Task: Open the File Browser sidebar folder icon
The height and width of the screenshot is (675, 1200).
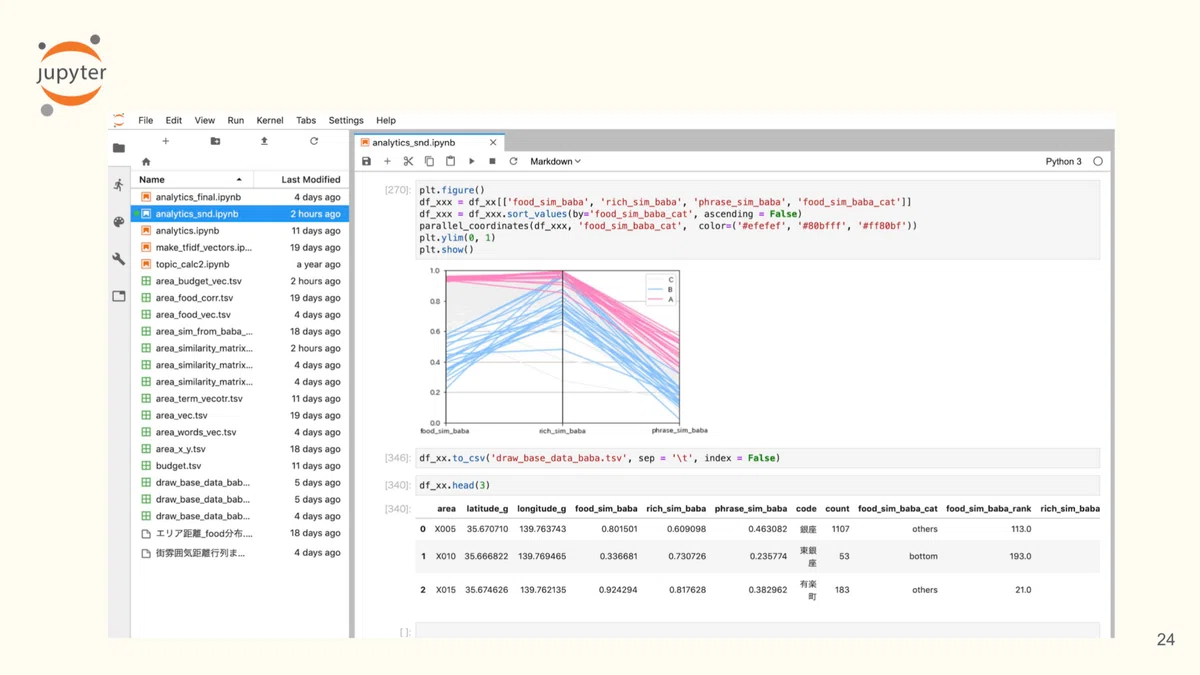Action: (119, 148)
